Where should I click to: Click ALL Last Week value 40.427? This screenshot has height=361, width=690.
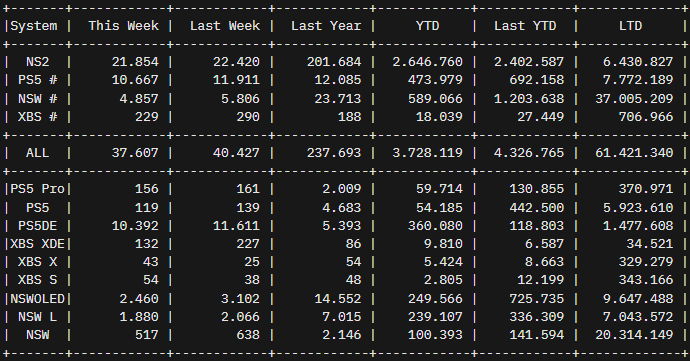(236, 153)
